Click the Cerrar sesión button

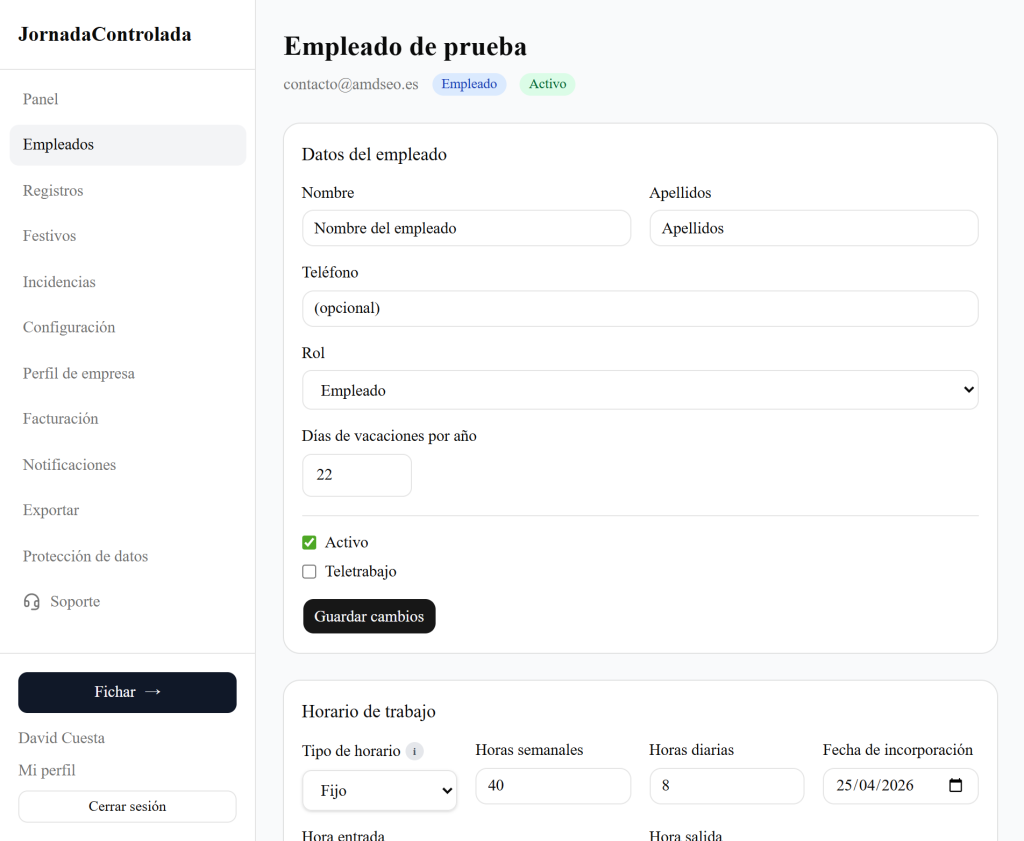coord(127,806)
